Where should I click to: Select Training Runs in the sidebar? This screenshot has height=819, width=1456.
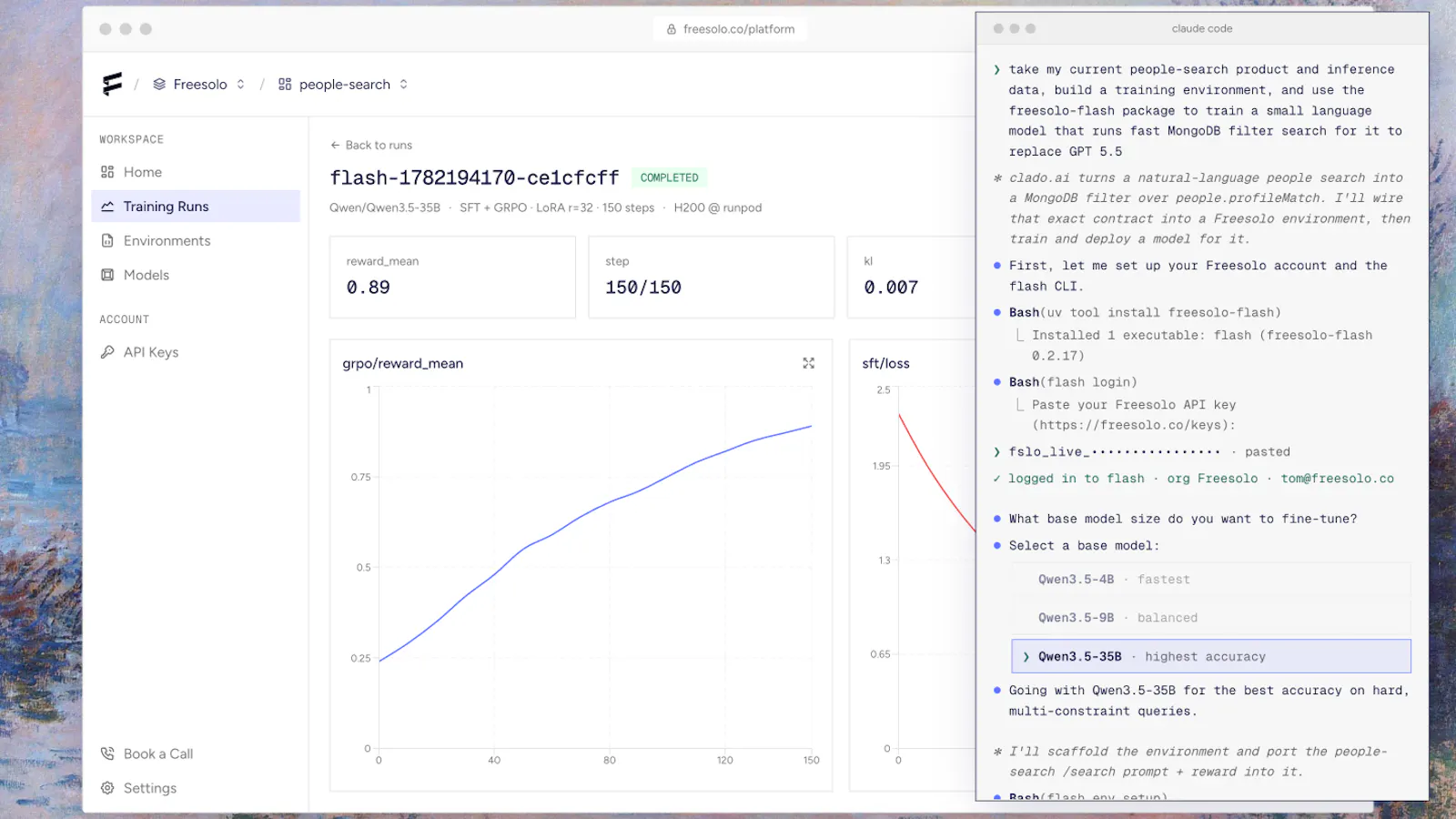click(196, 207)
